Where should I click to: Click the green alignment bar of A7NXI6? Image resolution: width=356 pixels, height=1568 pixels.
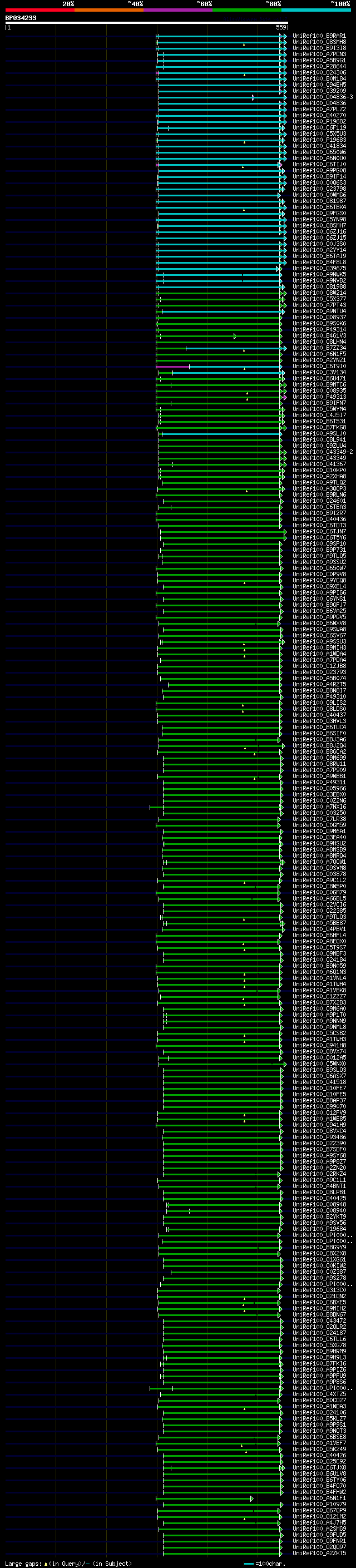tap(216, 807)
